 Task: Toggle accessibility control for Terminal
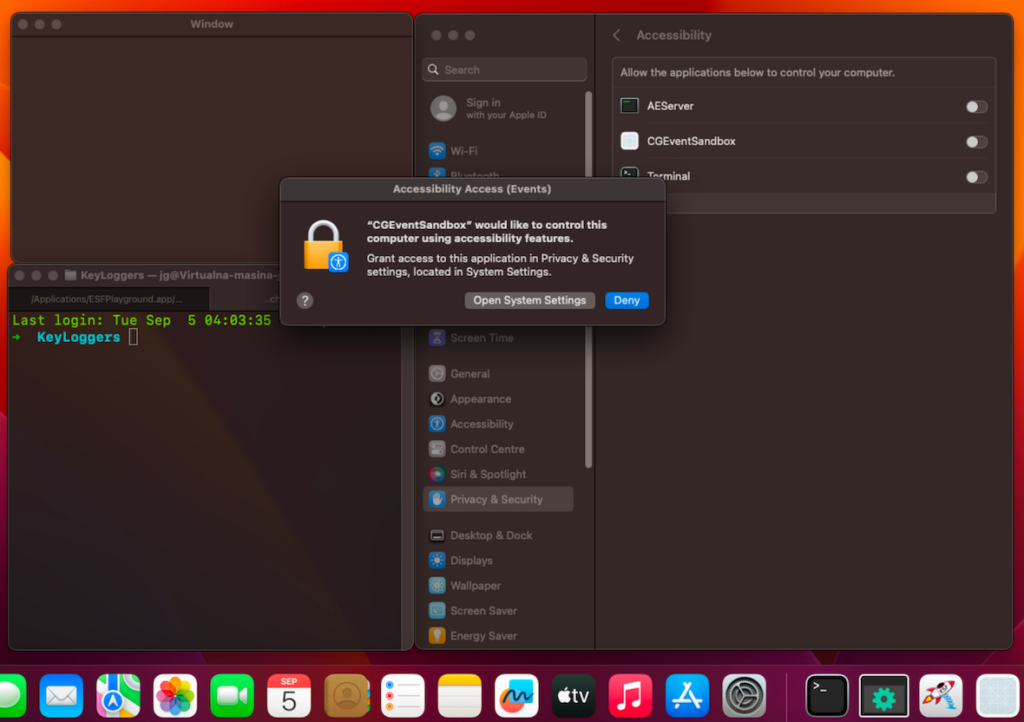pos(975,176)
